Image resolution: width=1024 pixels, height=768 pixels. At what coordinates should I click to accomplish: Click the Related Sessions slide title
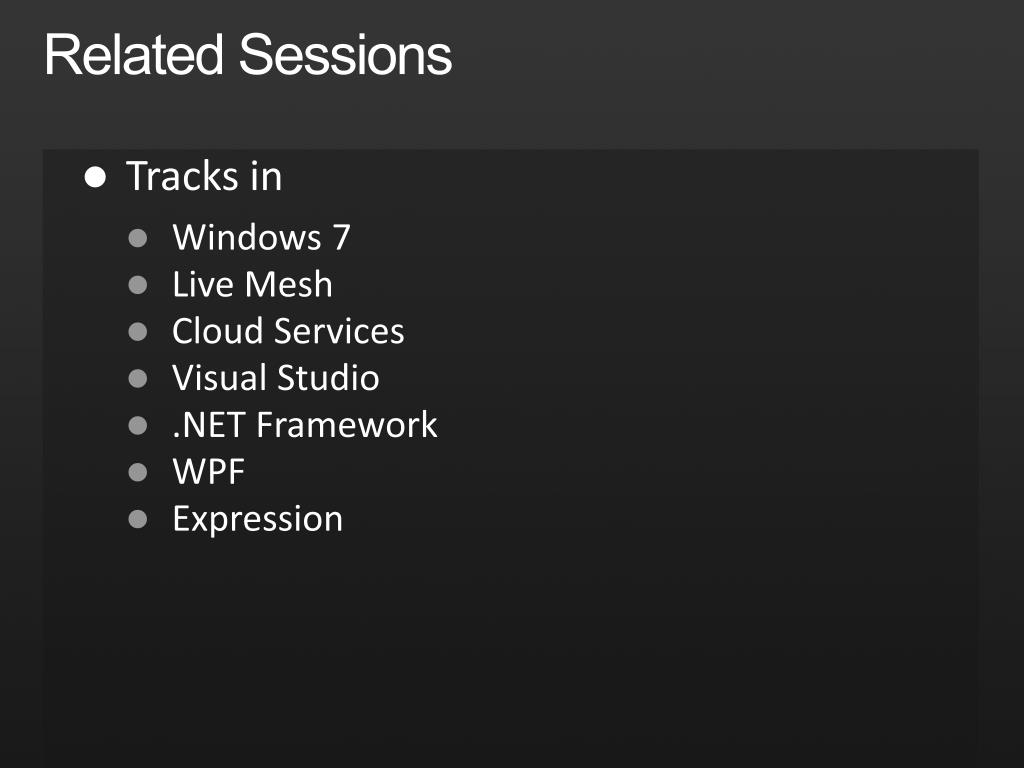pyautogui.click(x=248, y=55)
